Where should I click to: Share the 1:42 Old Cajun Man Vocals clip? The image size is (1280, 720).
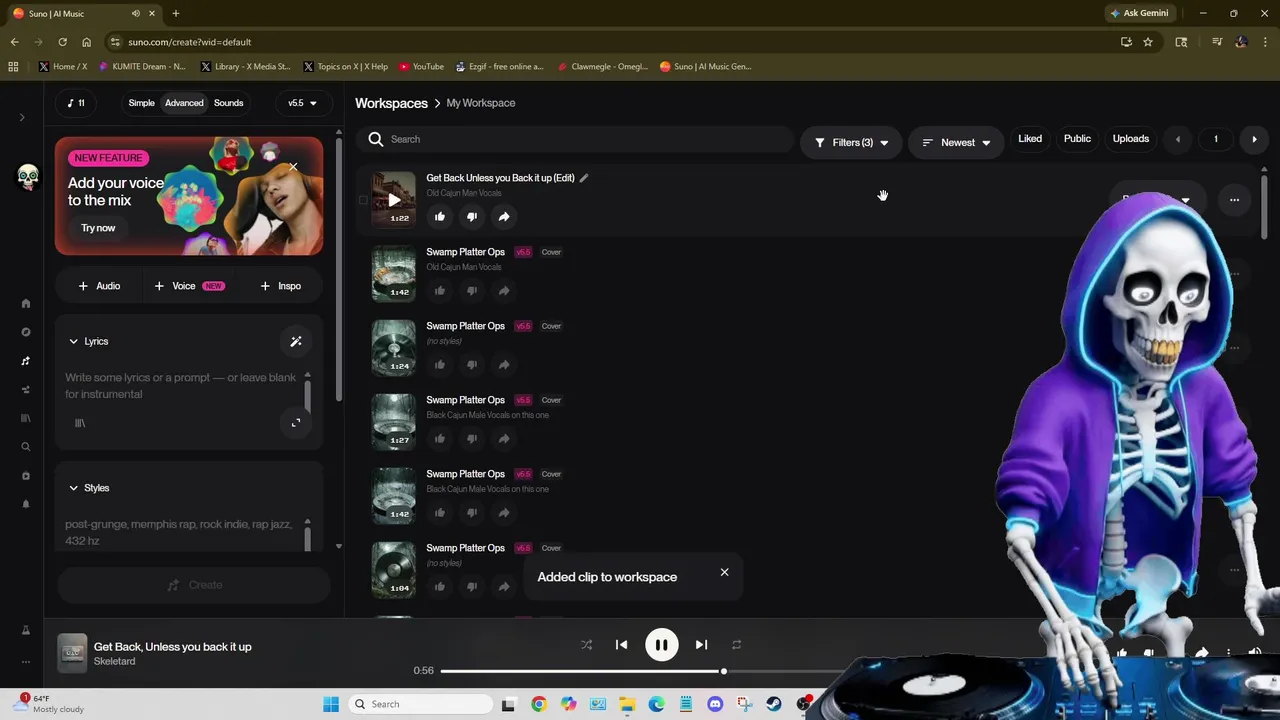tap(504, 290)
